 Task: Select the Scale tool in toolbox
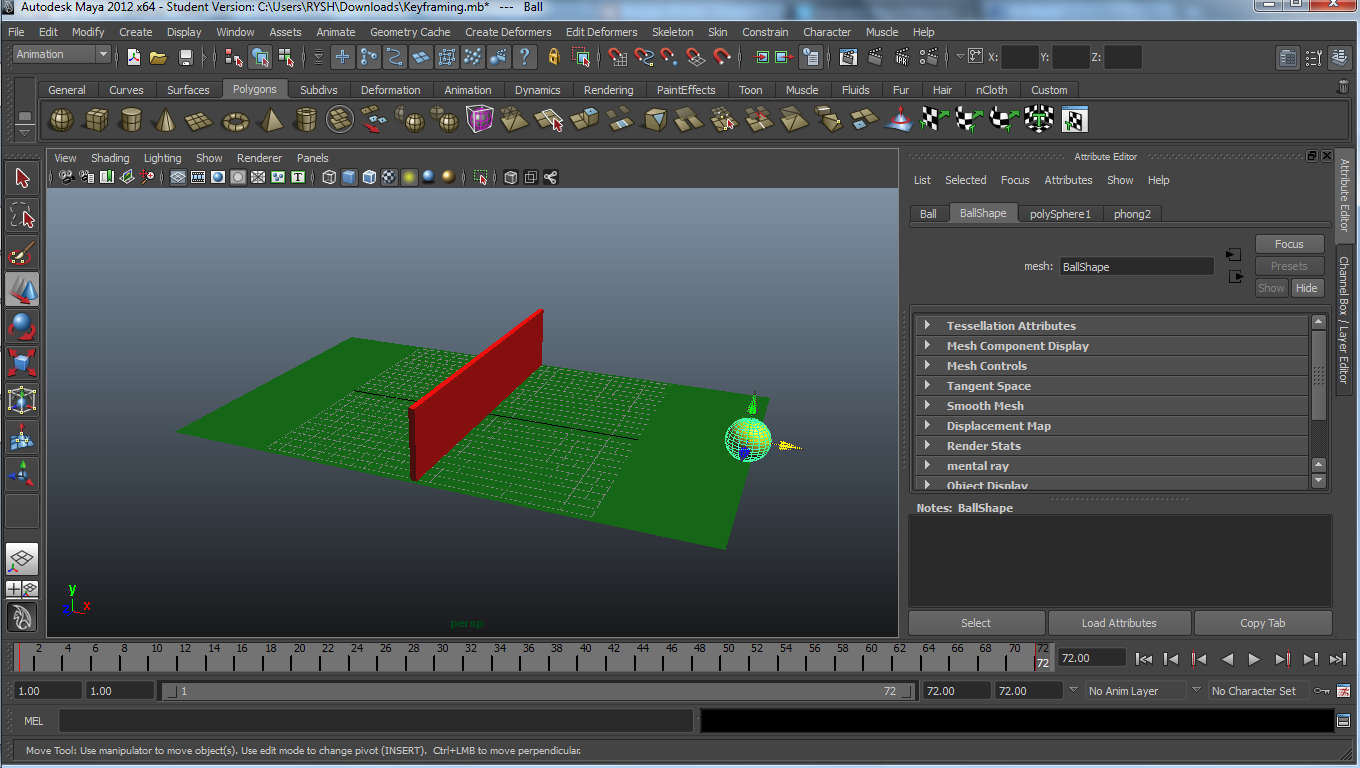[x=22, y=362]
